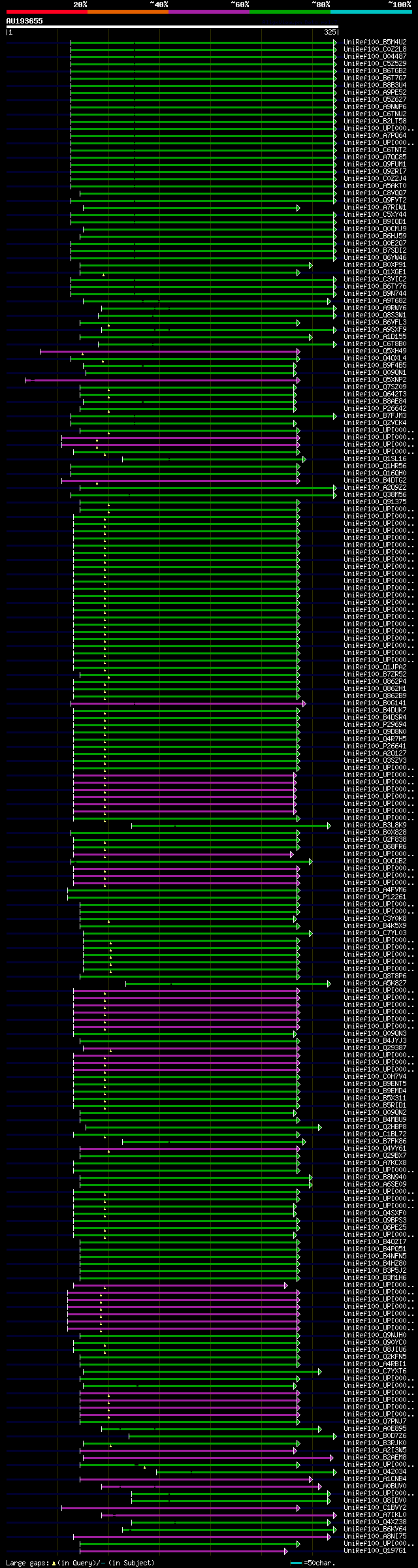Select hit UniRef100_B4DUK7
Screen dimensions: 418x1568
[375, 710]
